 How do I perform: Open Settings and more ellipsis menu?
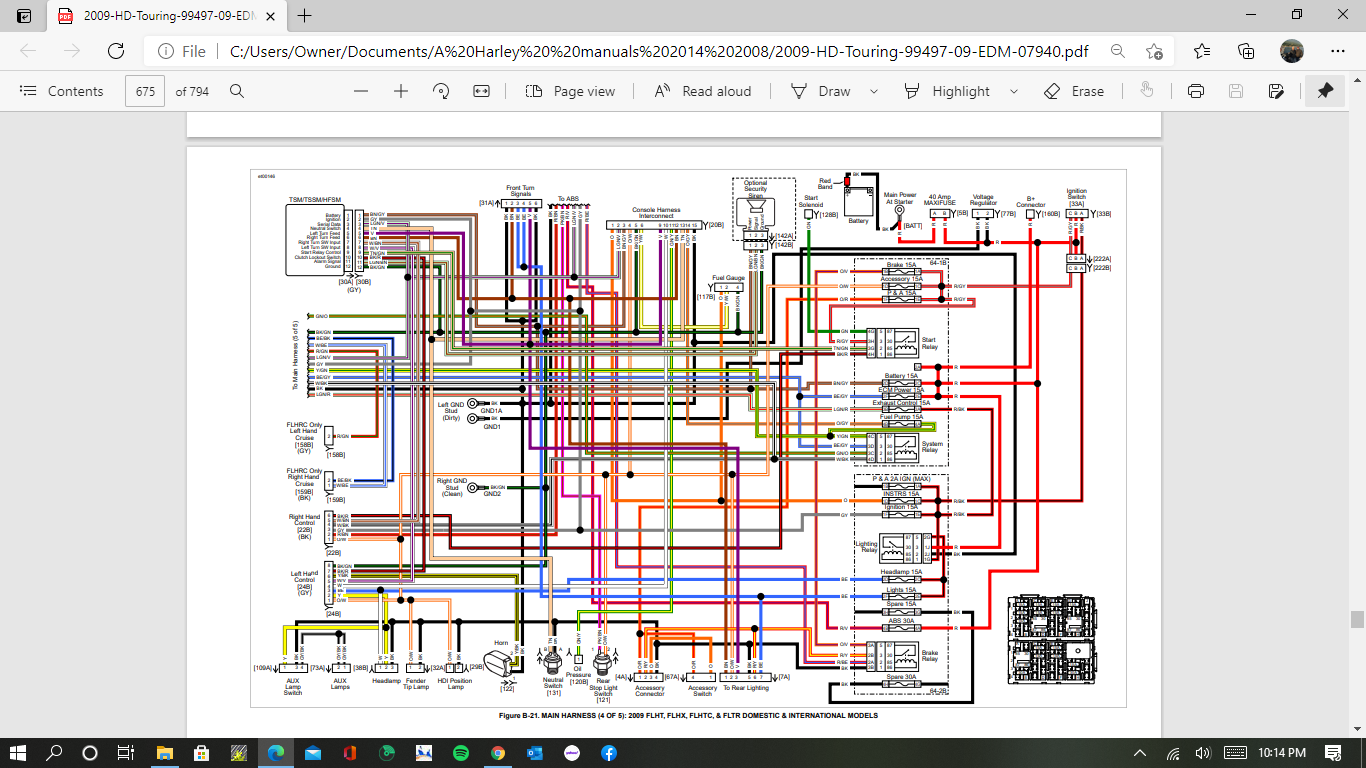tap(1338, 51)
